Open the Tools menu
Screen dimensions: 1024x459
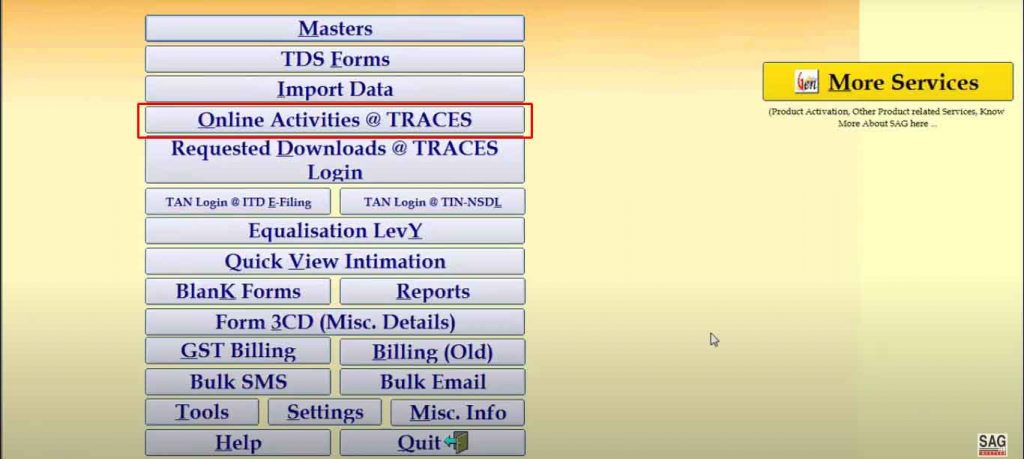[202, 412]
